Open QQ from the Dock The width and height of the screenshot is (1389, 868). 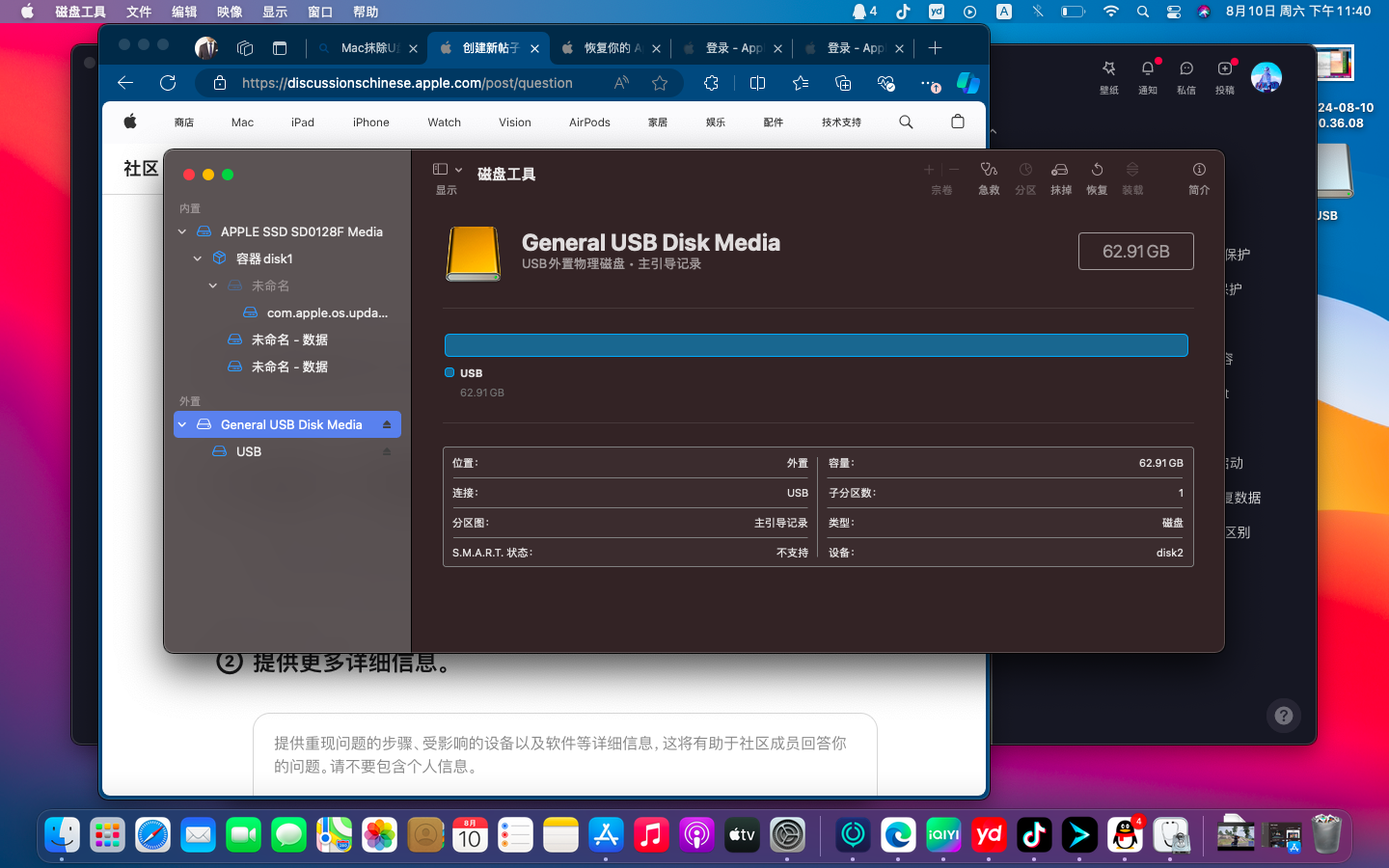click(x=1125, y=834)
